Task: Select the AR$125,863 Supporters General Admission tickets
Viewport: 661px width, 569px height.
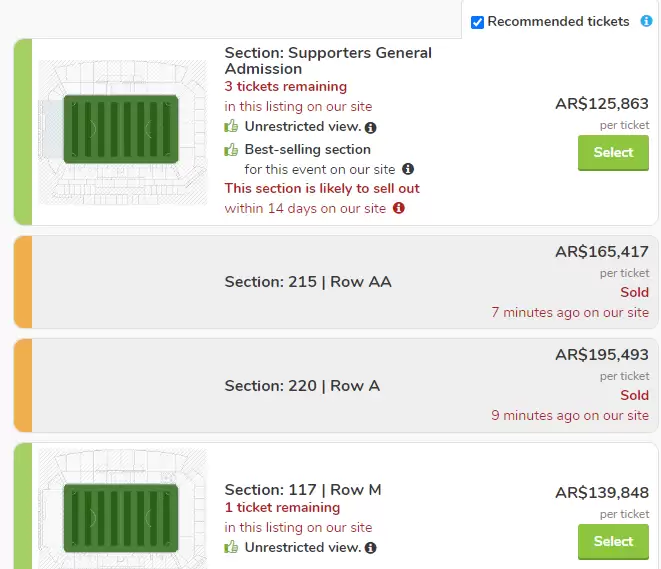Action: click(613, 153)
